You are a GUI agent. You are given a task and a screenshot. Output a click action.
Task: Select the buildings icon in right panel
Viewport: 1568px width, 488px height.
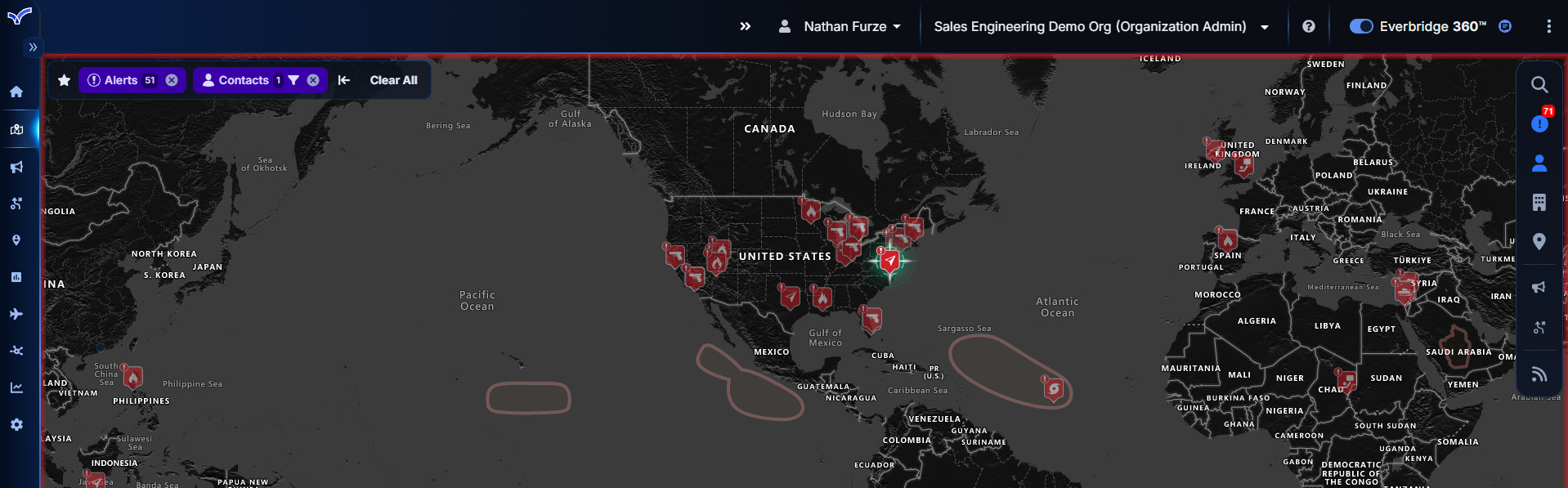(x=1539, y=202)
